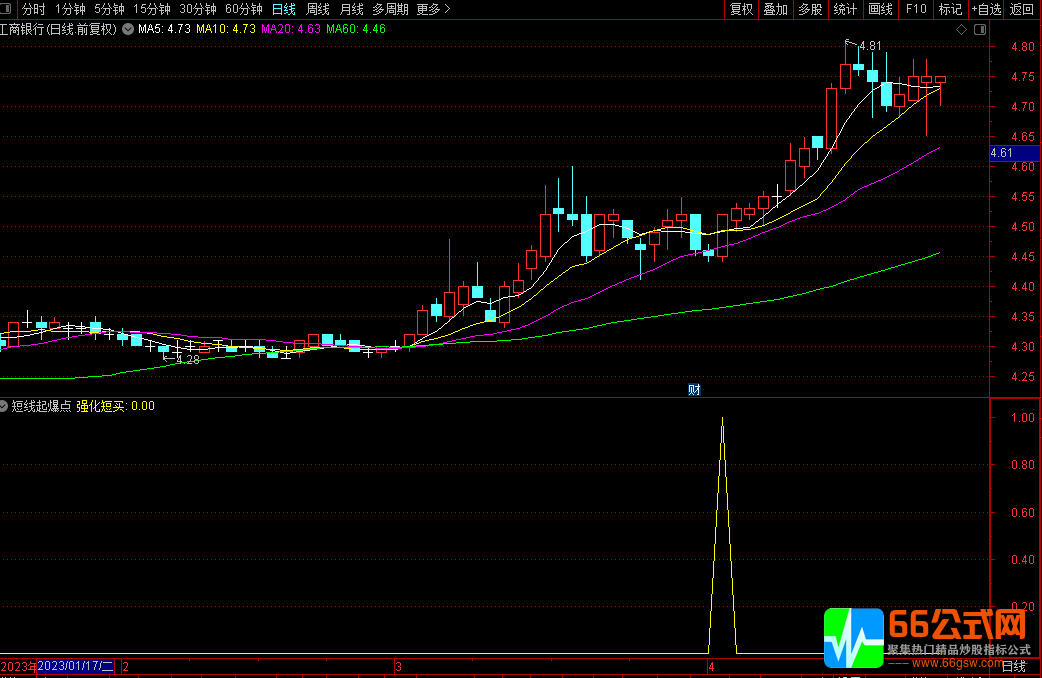This screenshot has width=1042, height=678.
Task: Click the MA5: 4.73 label
Action: pos(164,29)
